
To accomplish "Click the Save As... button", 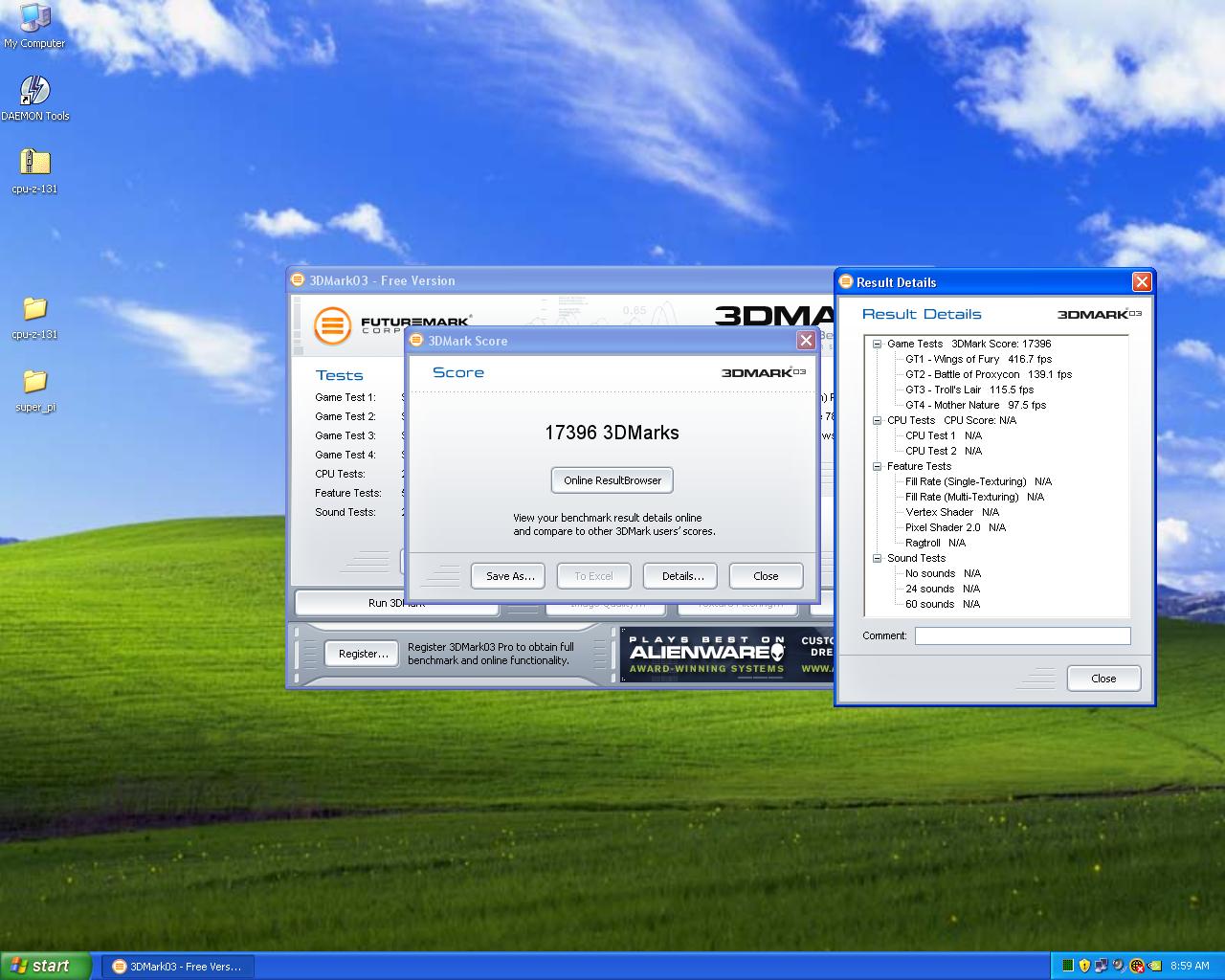I will pyautogui.click(x=509, y=576).
